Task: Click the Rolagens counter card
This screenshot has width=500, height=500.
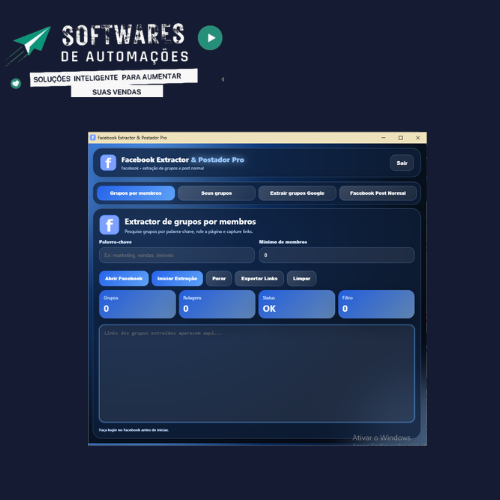Action: [x=217, y=304]
